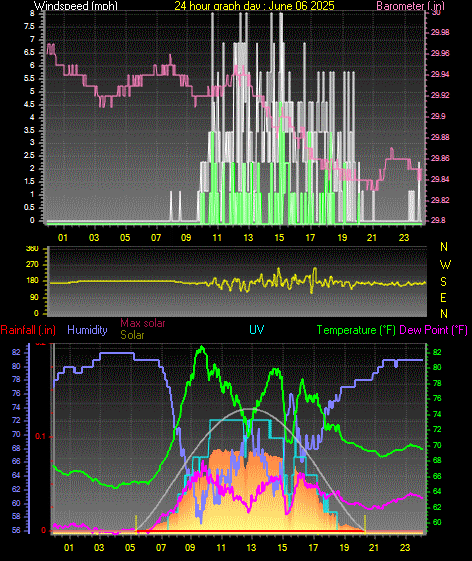The image size is (472, 561).
Task: Click the 7.5 tick on the windspeed axis
Action: (x=29, y=26)
